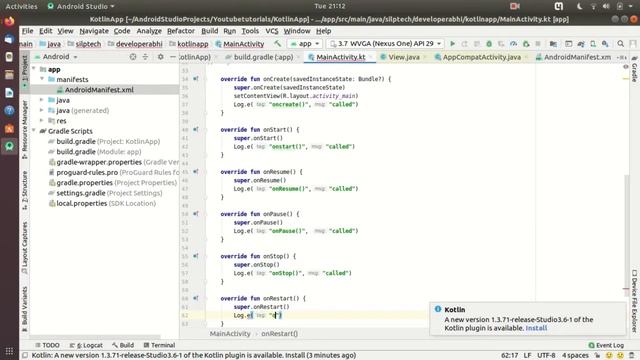Open the VCS menu
Image resolution: width=640 pixels, height=360 pixels.
coord(272,31)
